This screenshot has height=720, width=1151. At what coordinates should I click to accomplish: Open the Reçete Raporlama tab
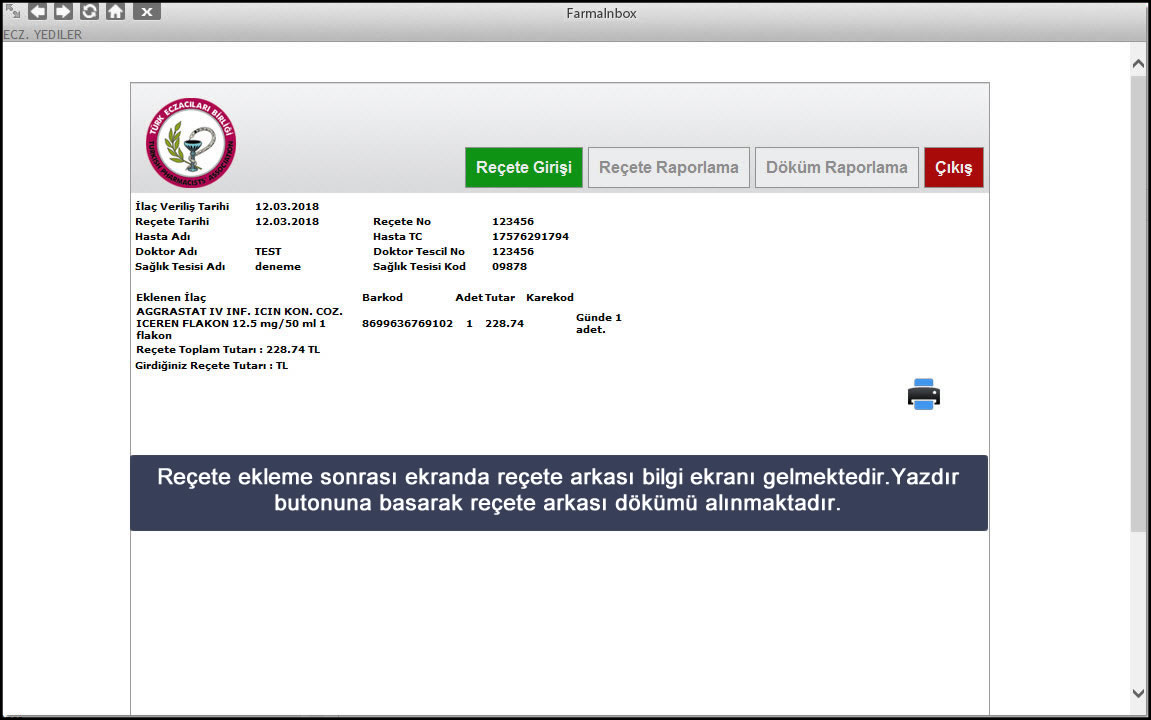tap(669, 167)
